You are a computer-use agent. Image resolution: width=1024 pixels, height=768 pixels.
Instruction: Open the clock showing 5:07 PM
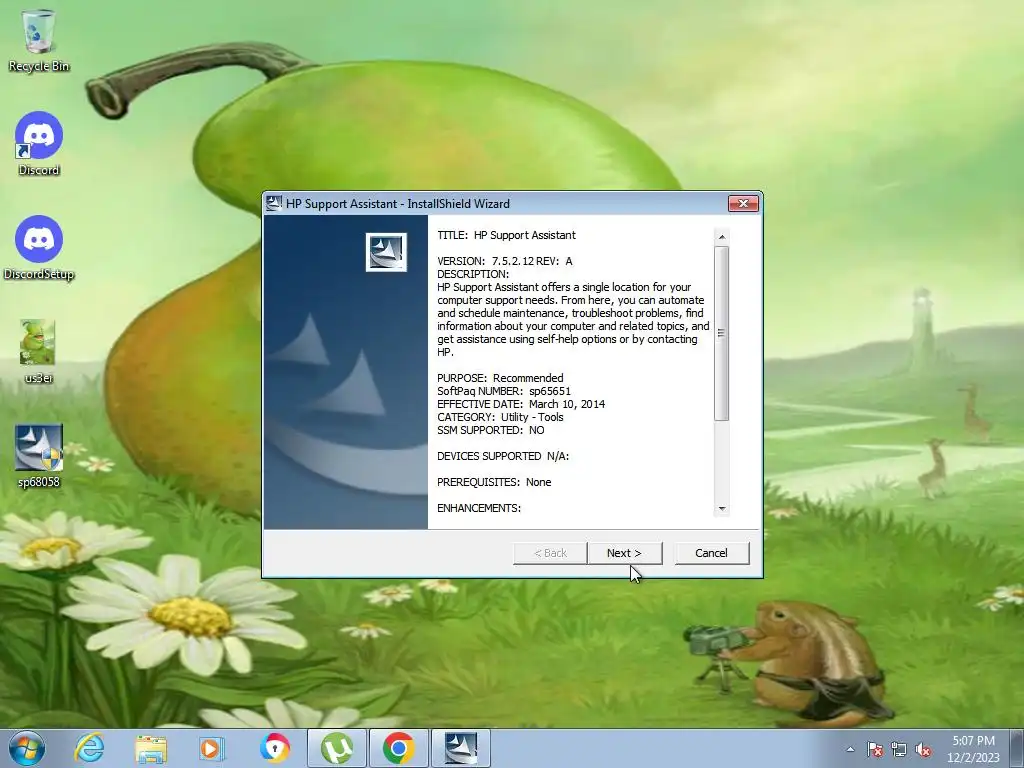[x=973, y=748]
